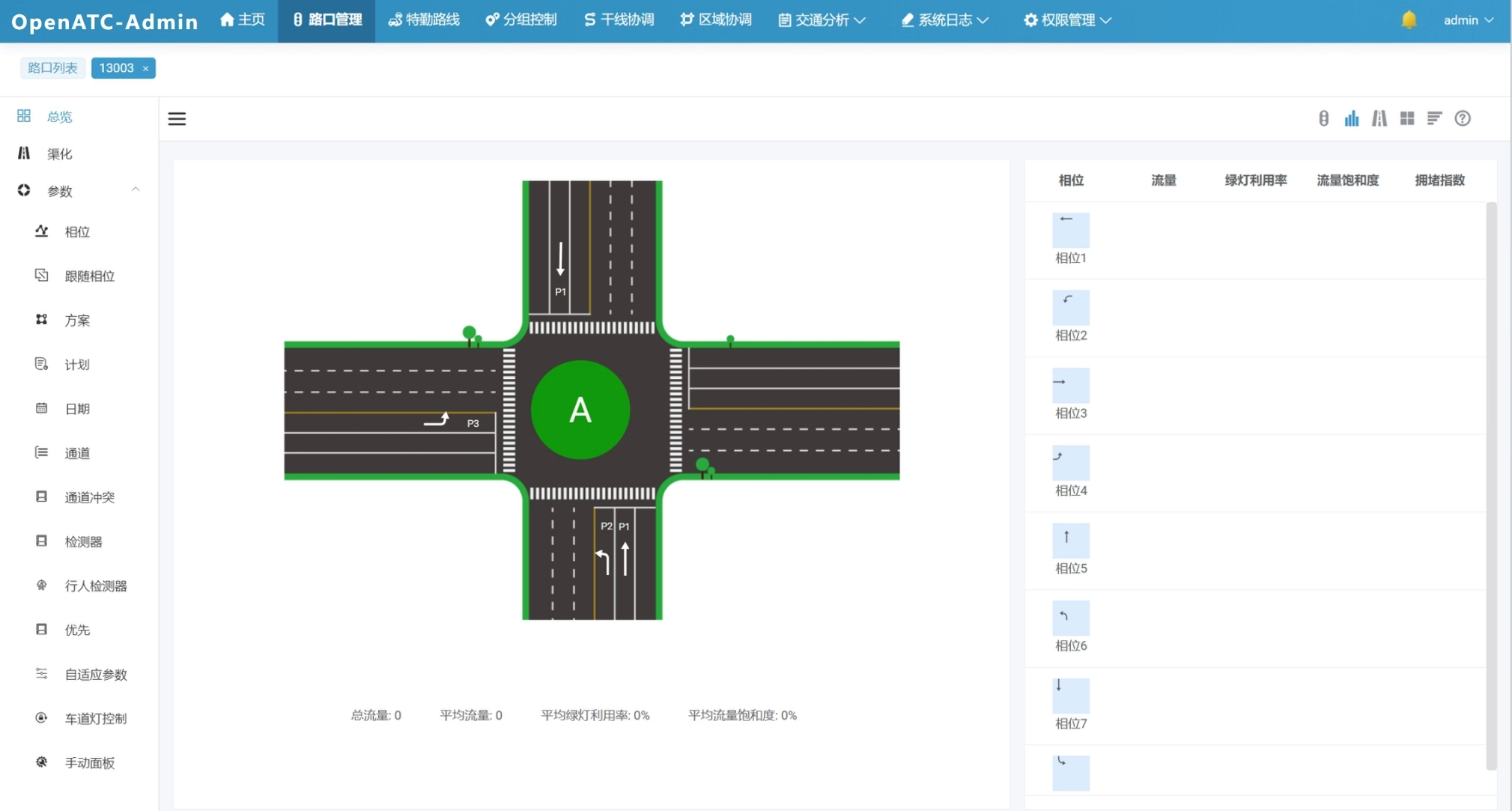
Task: Click the phase list vertical scrollbar
Action: (x=1490, y=487)
